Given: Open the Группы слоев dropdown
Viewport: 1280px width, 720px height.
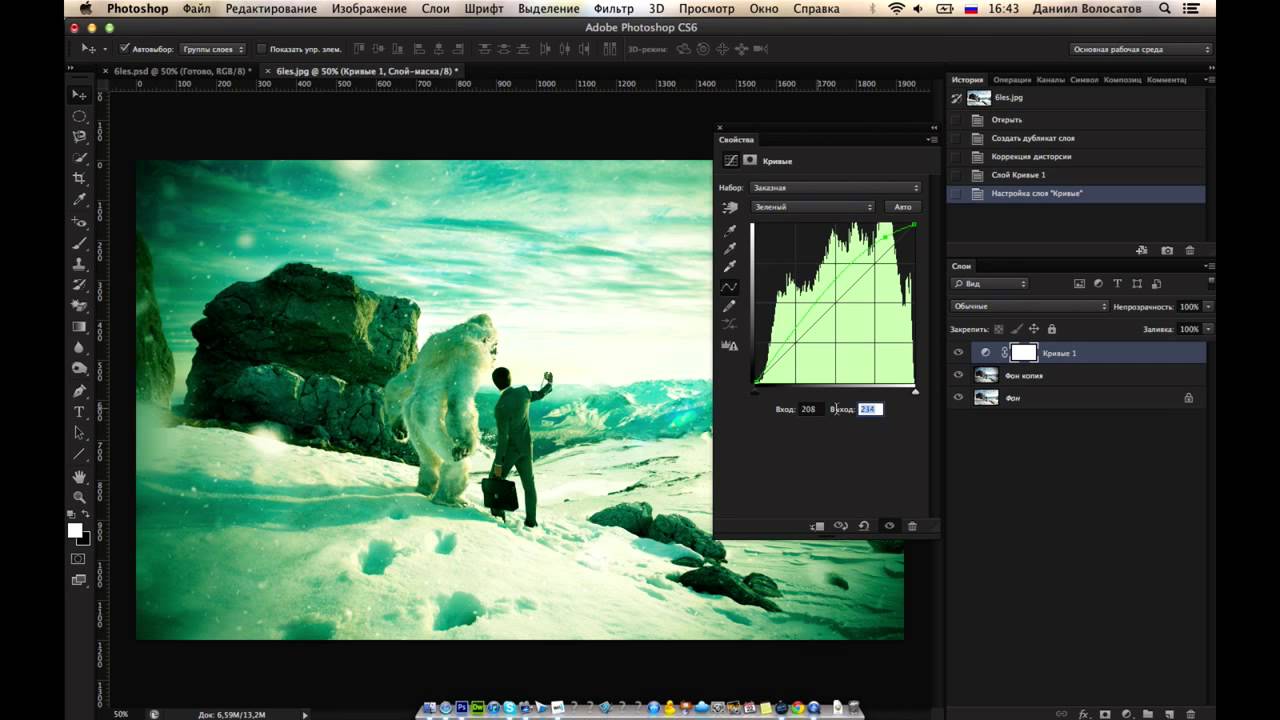Looking at the screenshot, I should pyautogui.click(x=213, y=48).
